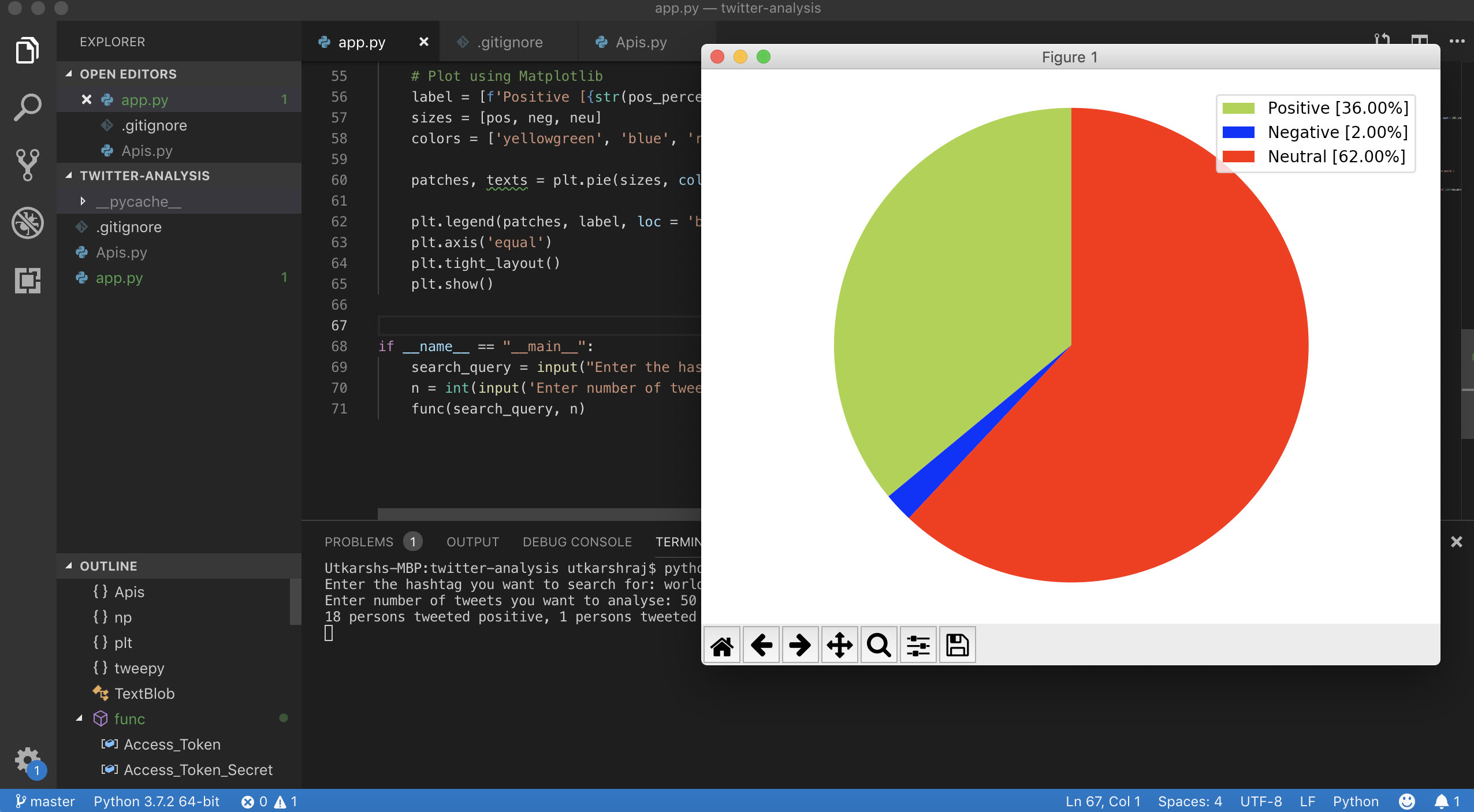Open Apis.py in the twitter-analysis folder
The image size is (1474, 812).
point(179,252)
